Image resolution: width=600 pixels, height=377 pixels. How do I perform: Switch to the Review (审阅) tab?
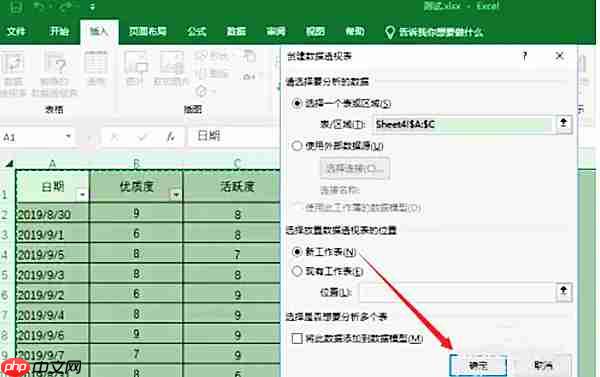click(x=276, y=31)
